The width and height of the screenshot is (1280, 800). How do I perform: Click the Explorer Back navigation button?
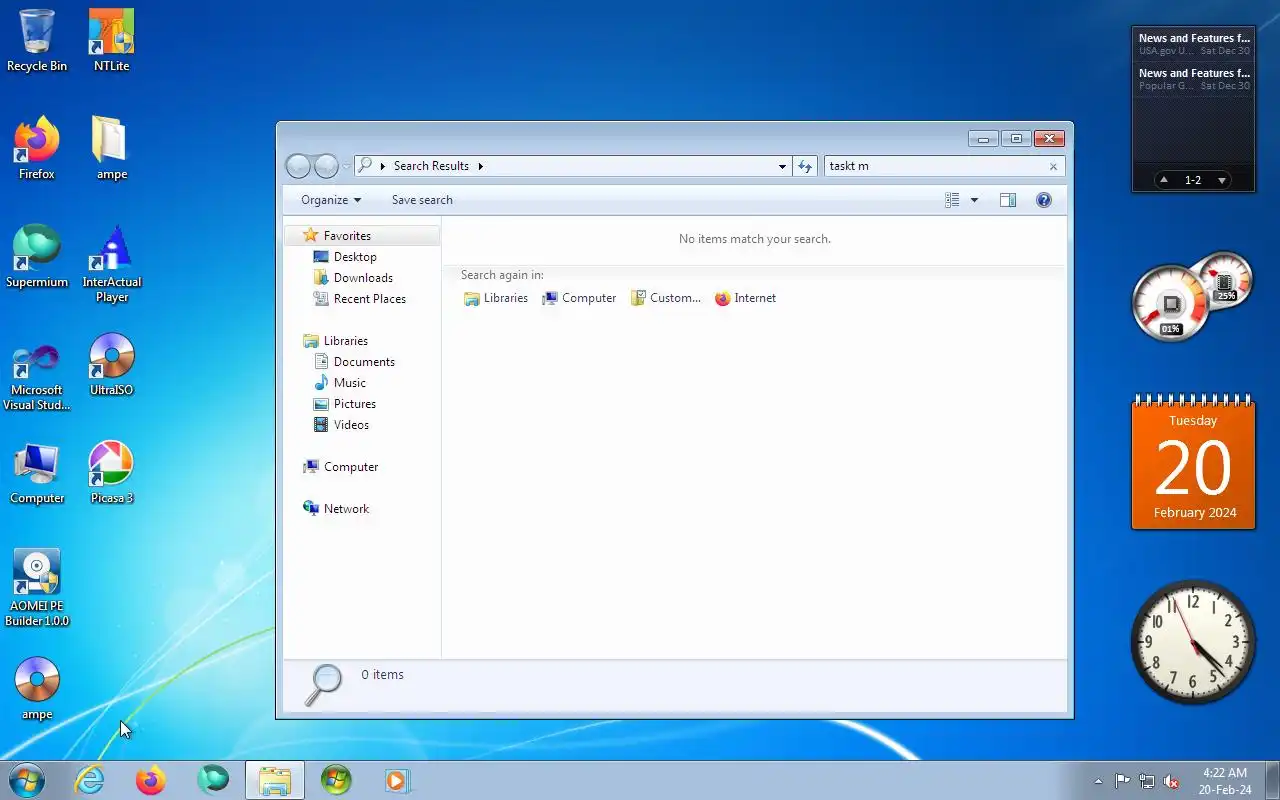click(x=298, y=166)
